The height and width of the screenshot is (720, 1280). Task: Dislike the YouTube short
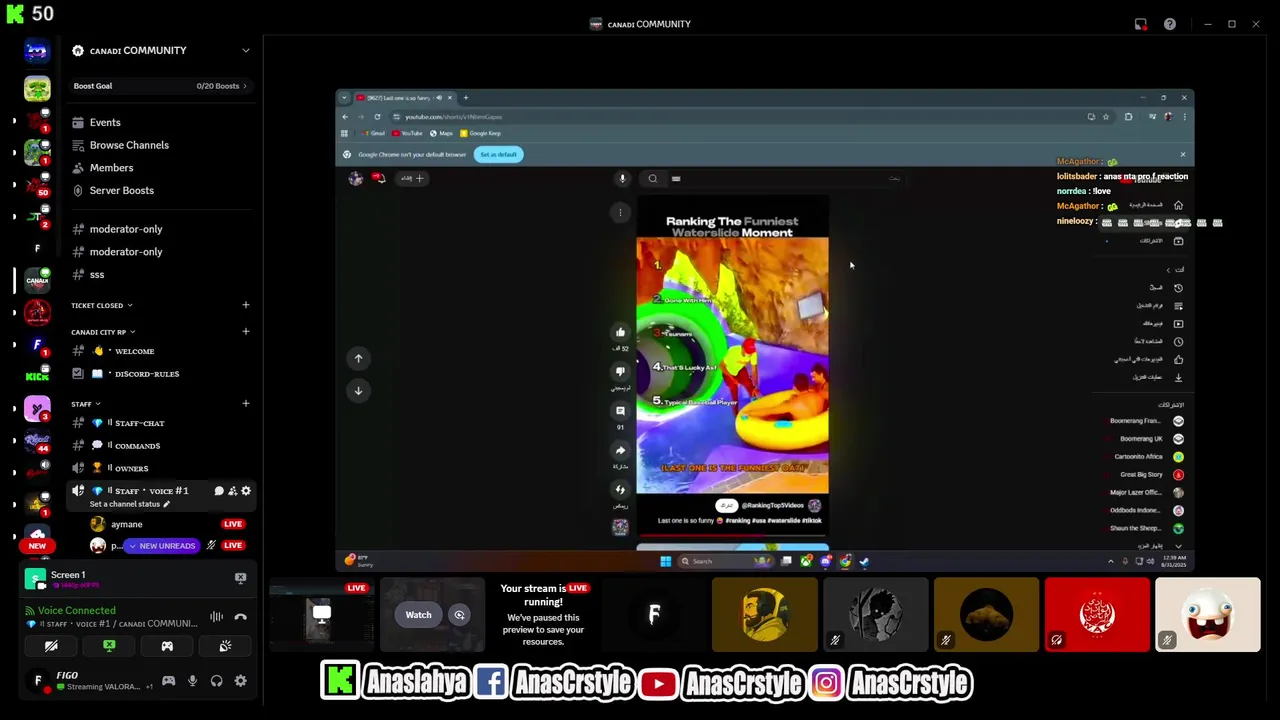(x=620, y=371)
